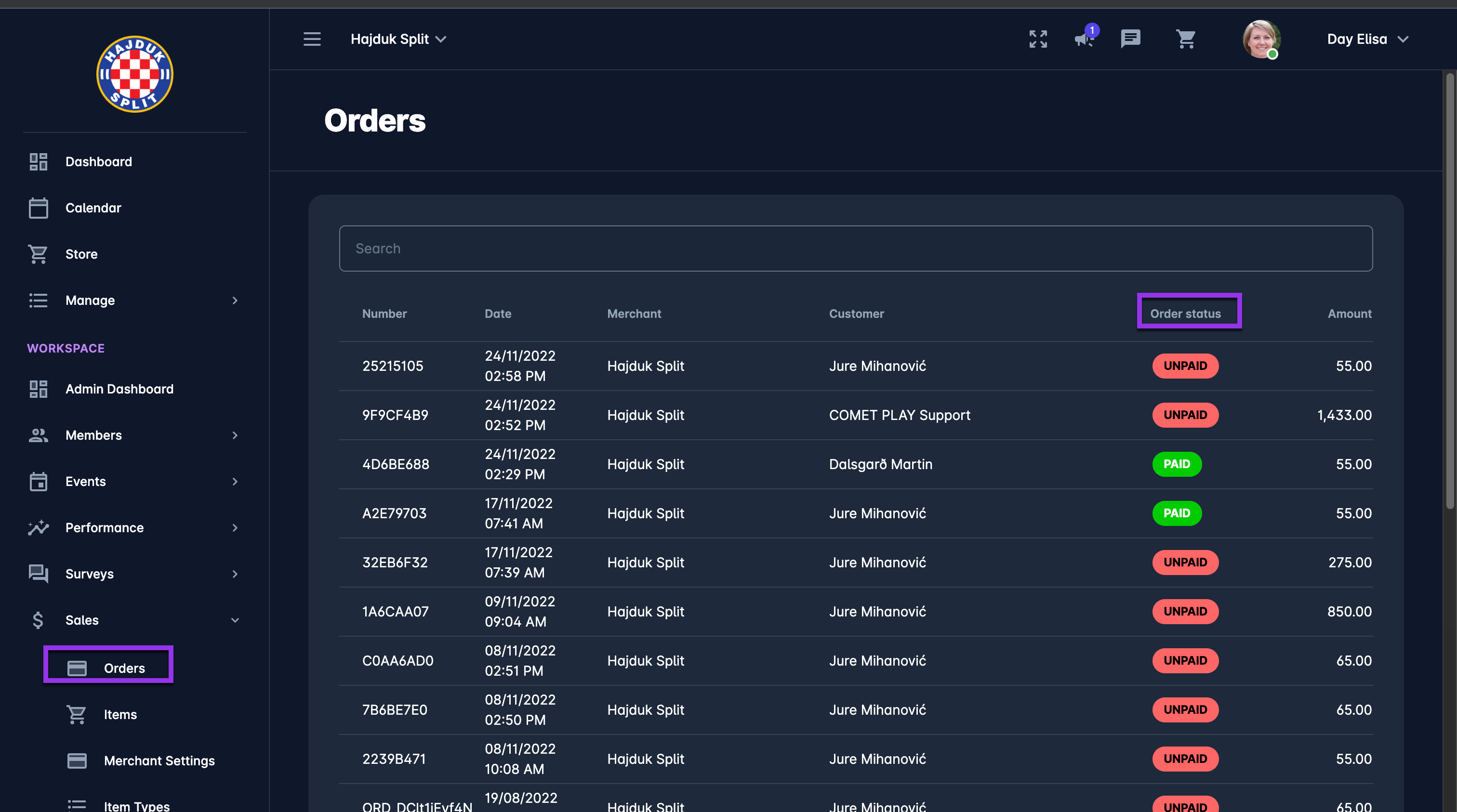
Task: Click the hamburger menu icon
Action: (312, 39)
